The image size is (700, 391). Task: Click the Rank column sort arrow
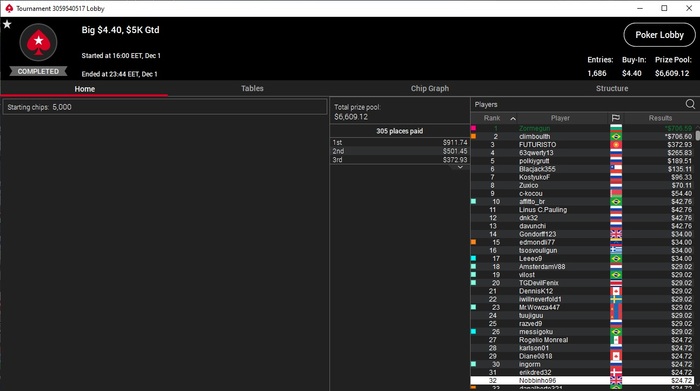coord(513,118)
